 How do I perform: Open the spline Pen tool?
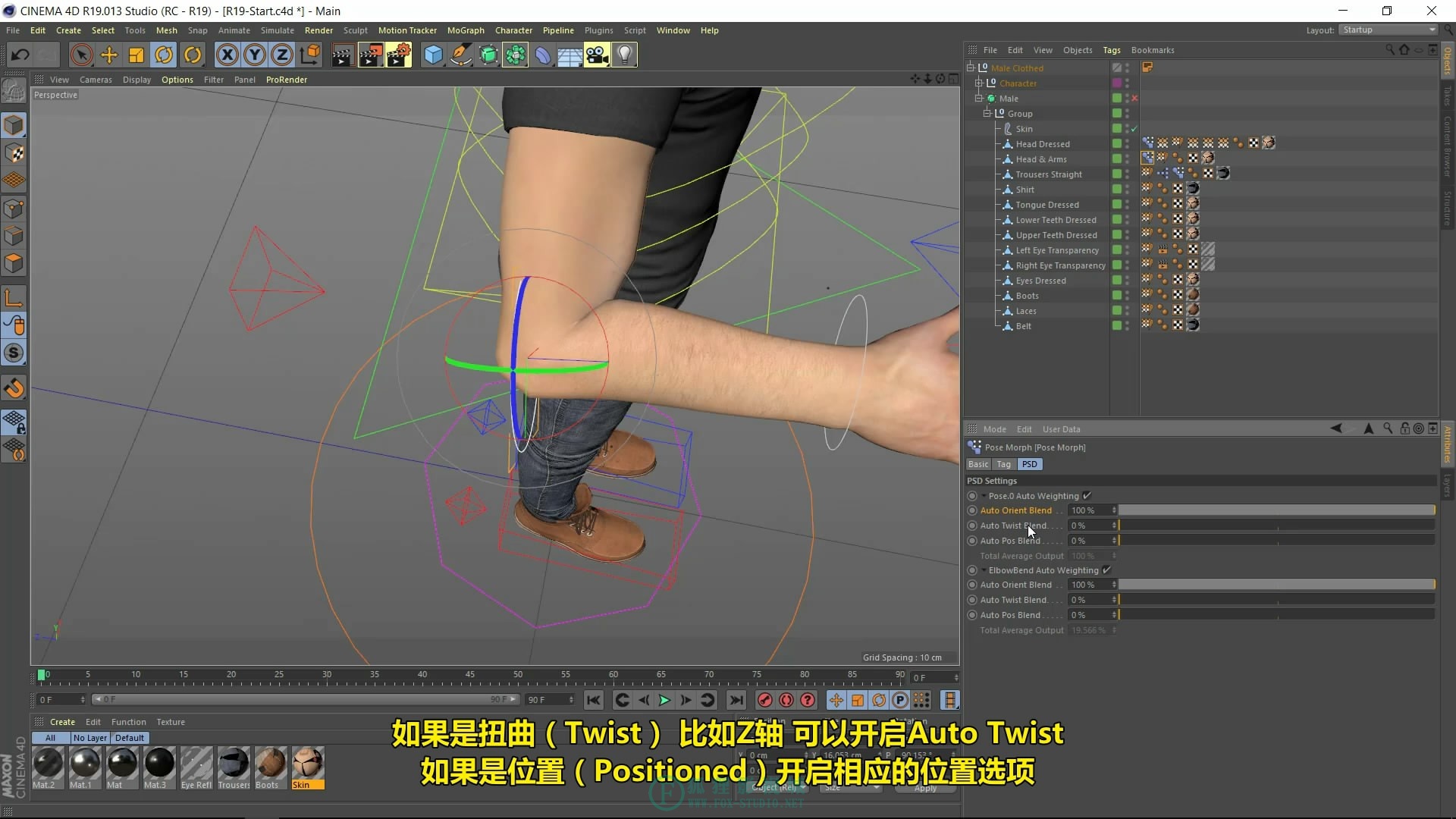coord(460,55)
